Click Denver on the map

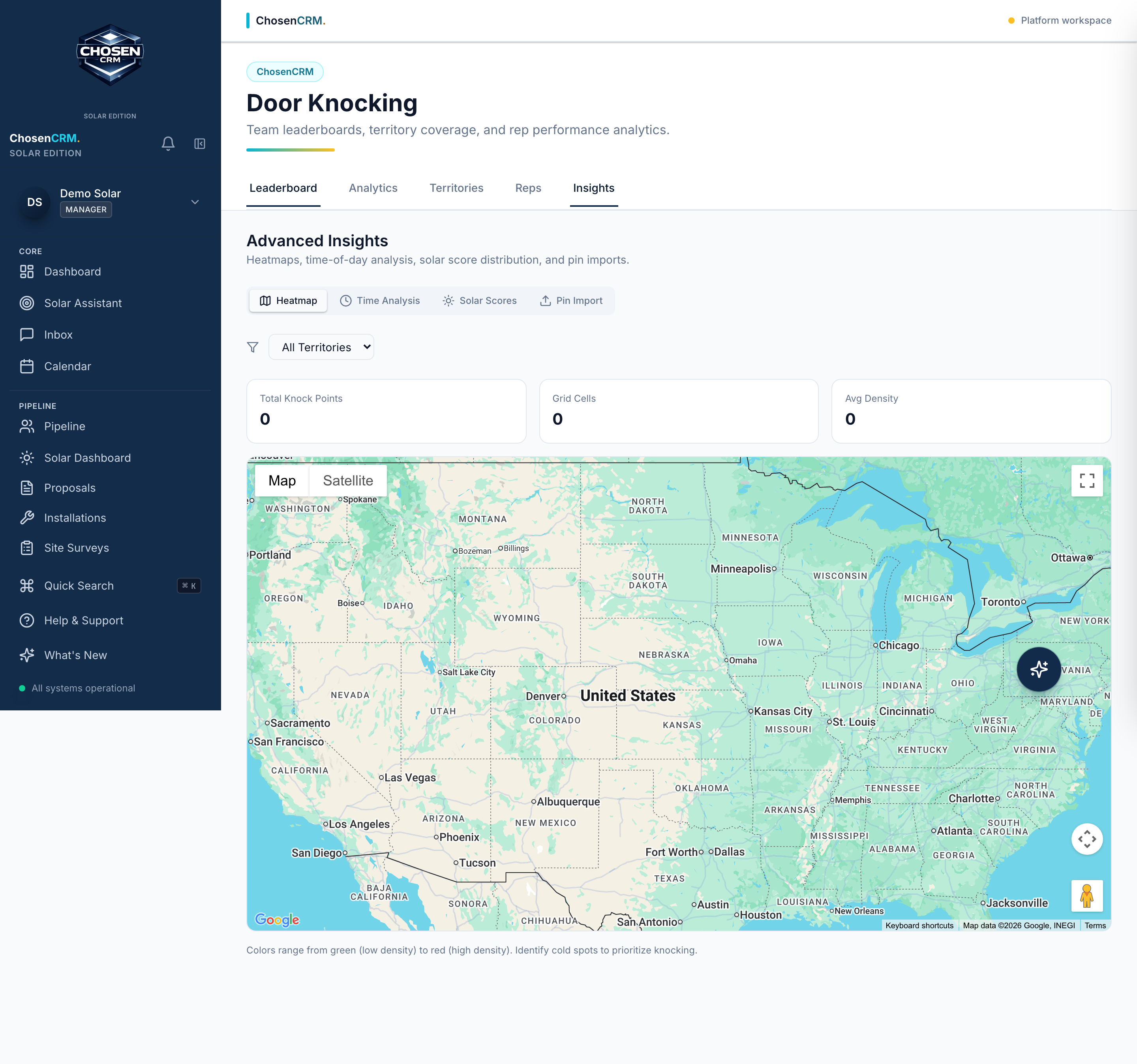[546, 696]
